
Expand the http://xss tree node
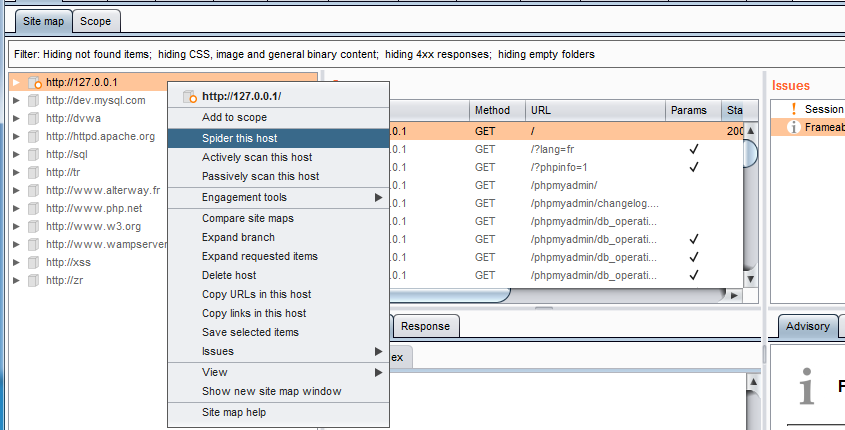click(x=16, y=262)
